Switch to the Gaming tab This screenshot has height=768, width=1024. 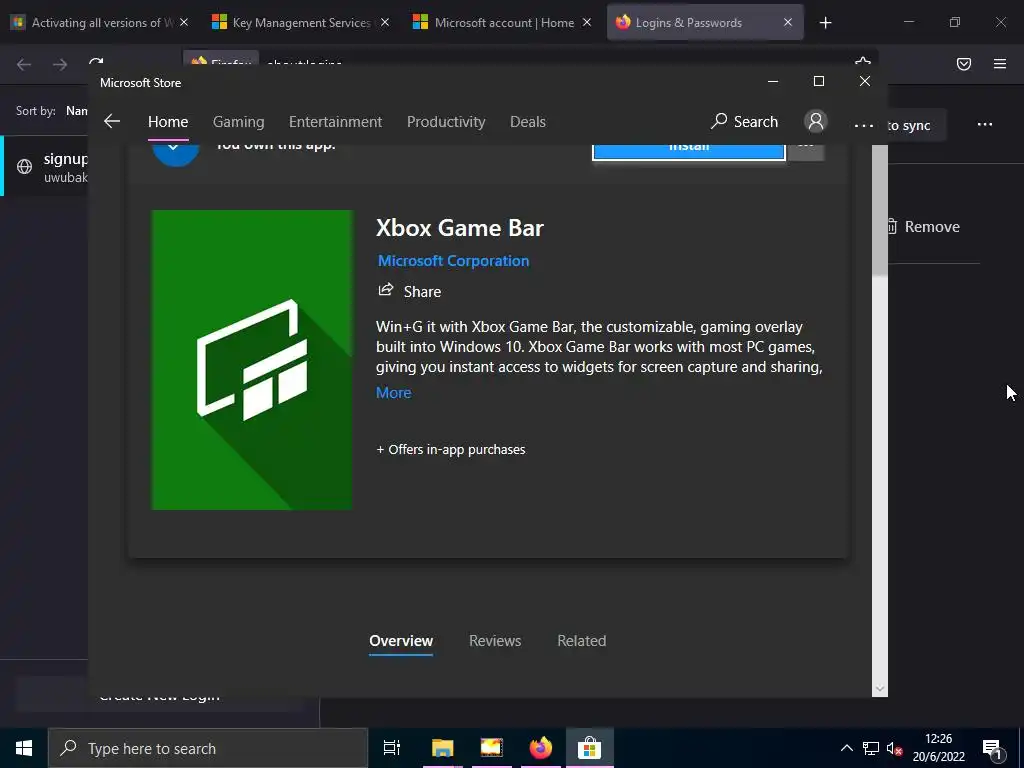[x=238, y=122]
